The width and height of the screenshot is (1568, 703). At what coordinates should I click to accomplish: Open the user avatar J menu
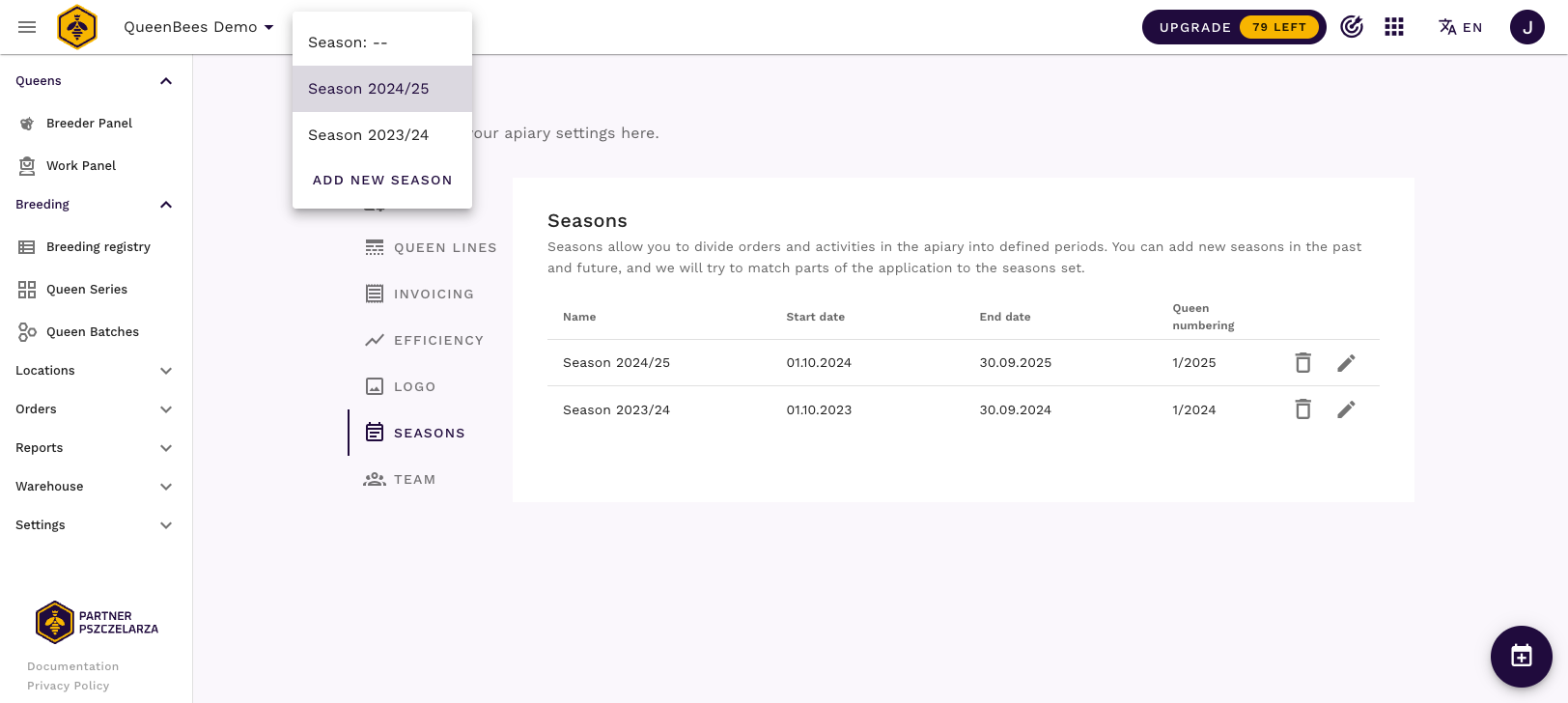pos(1526,27)
